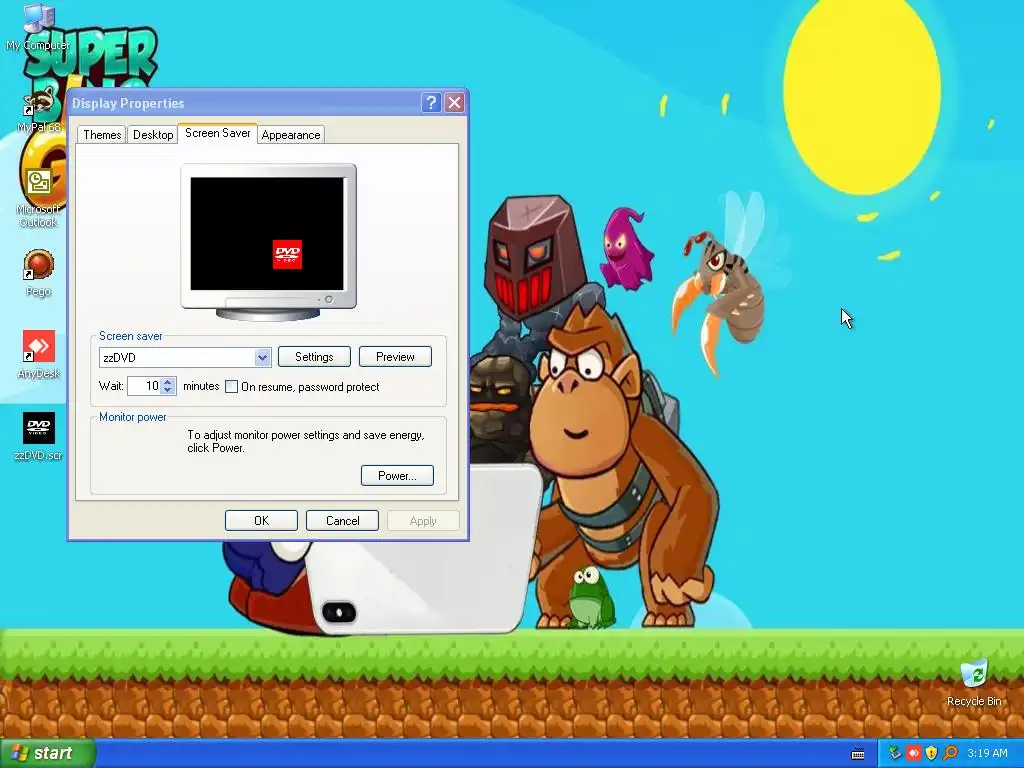Select the Recycle Bin icon
The height and width of the screenshot is (768, 1024).
coord(974,682)
